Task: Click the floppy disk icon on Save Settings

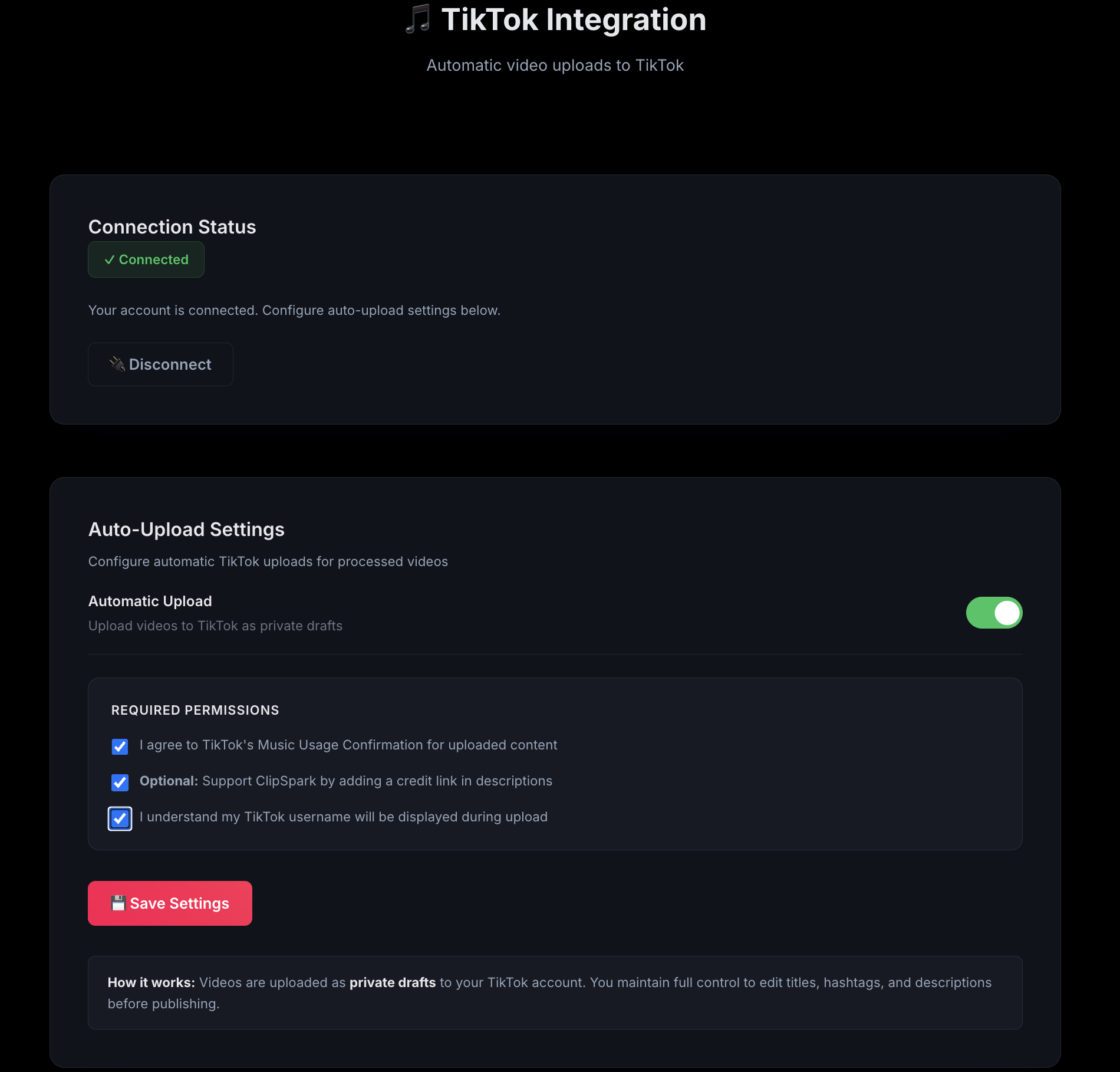Action: point(118,903)
